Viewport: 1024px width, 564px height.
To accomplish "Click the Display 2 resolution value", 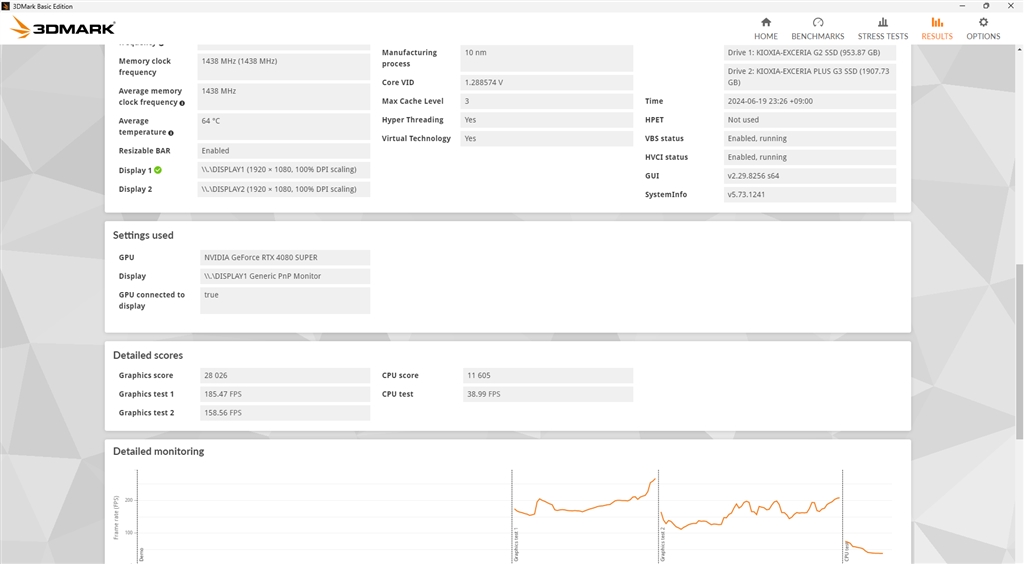I will (283, 189).
